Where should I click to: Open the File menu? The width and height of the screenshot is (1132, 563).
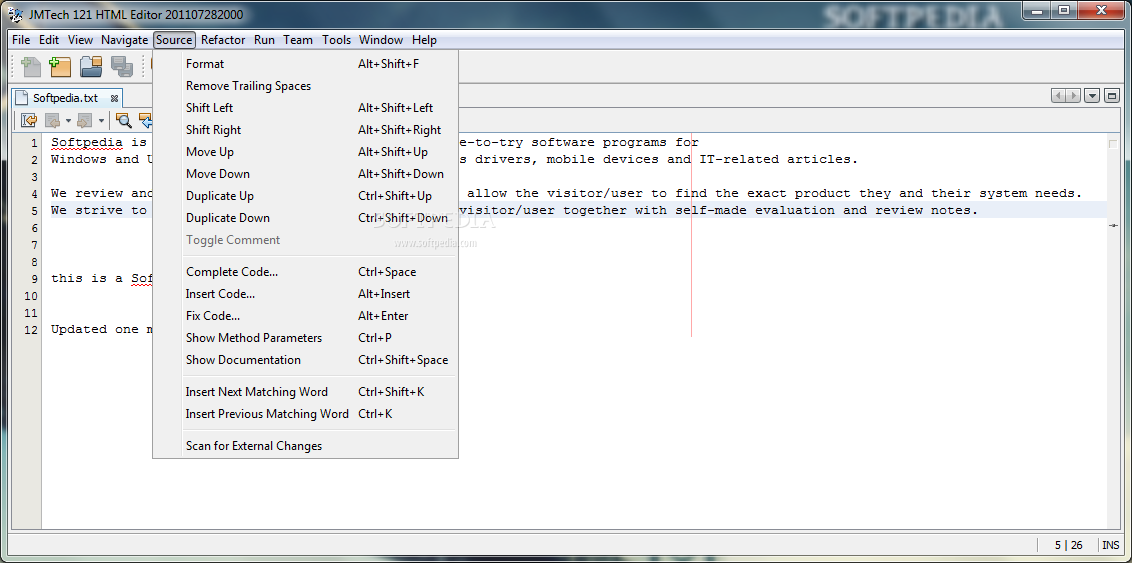[x=21, y=40]
